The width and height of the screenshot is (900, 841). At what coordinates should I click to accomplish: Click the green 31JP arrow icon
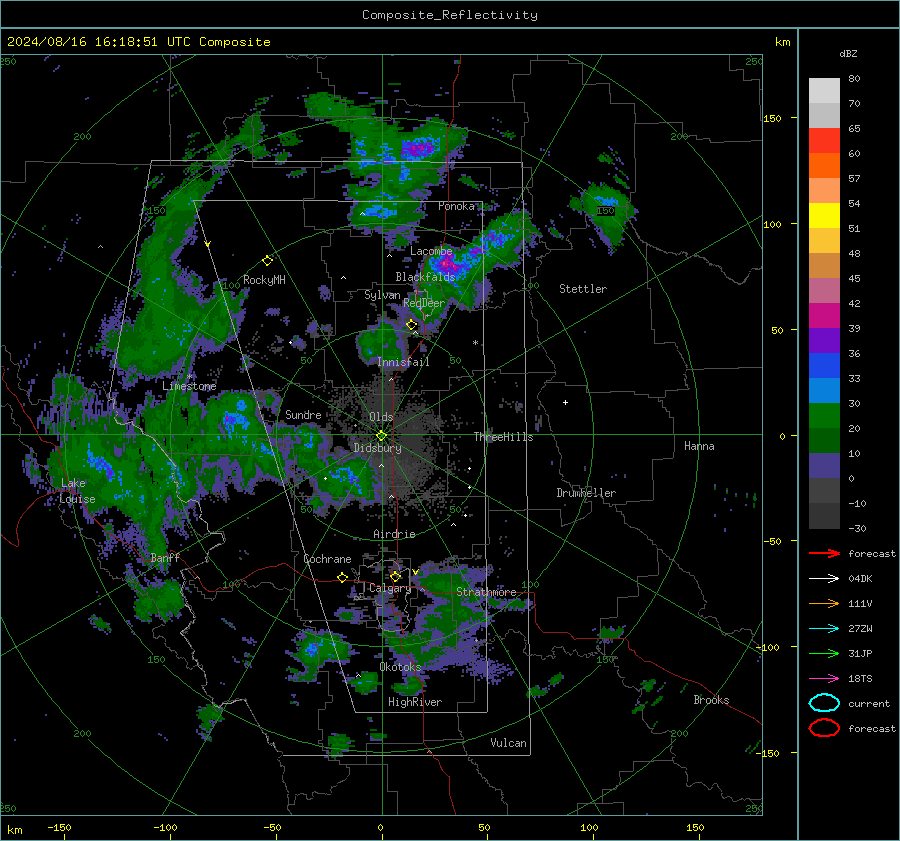[x=824, y=653]
